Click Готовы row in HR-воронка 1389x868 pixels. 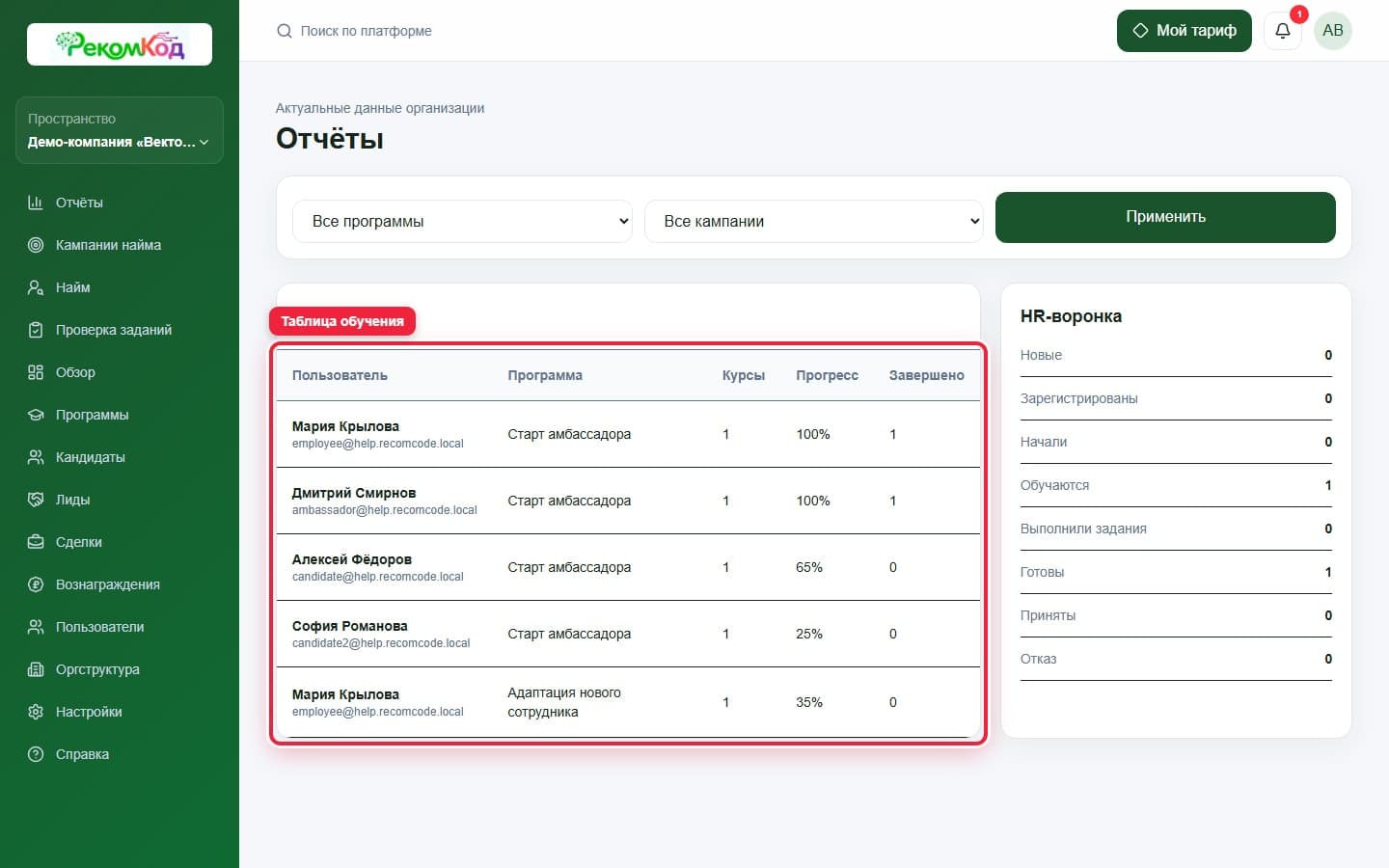click(1176, 572)
